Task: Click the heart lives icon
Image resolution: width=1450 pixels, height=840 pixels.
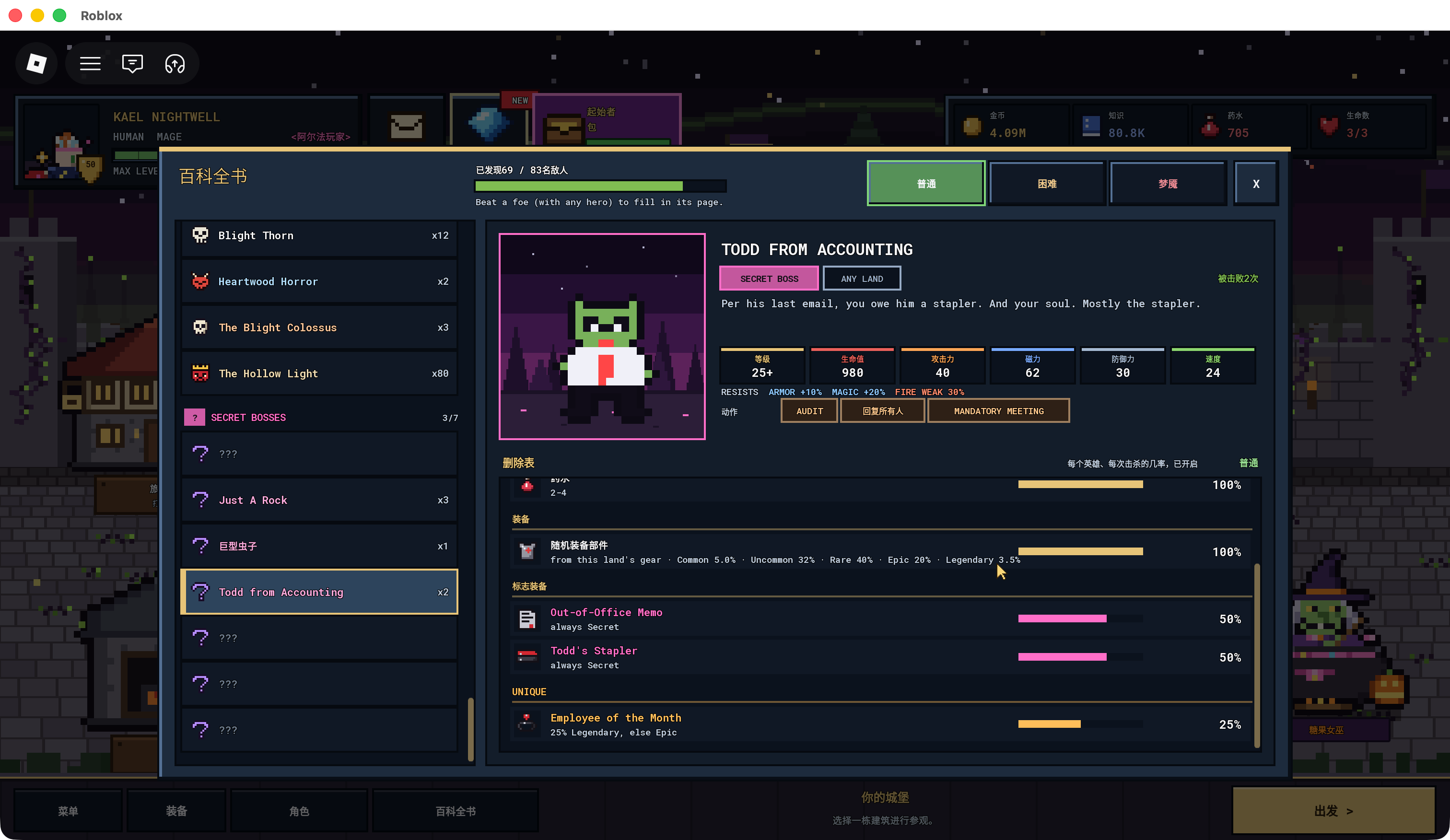Action: 1329,126
